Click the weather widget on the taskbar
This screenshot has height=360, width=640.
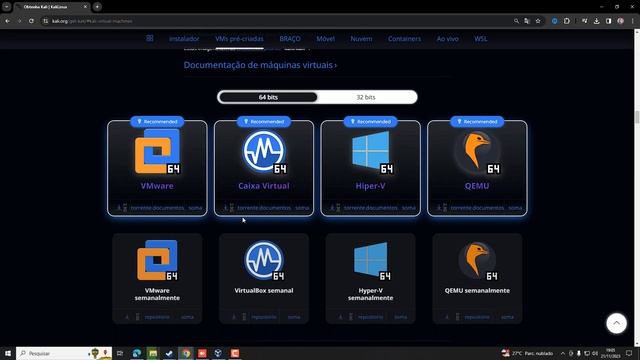coord(527,353)
